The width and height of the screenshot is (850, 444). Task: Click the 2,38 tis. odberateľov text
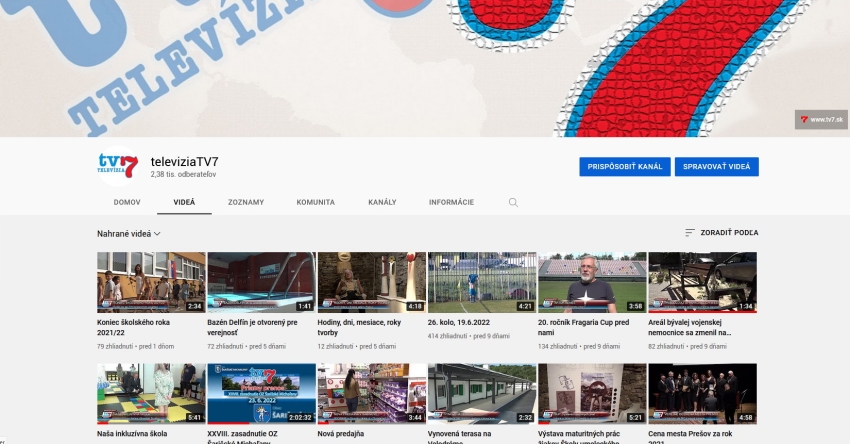click(183, 175)
